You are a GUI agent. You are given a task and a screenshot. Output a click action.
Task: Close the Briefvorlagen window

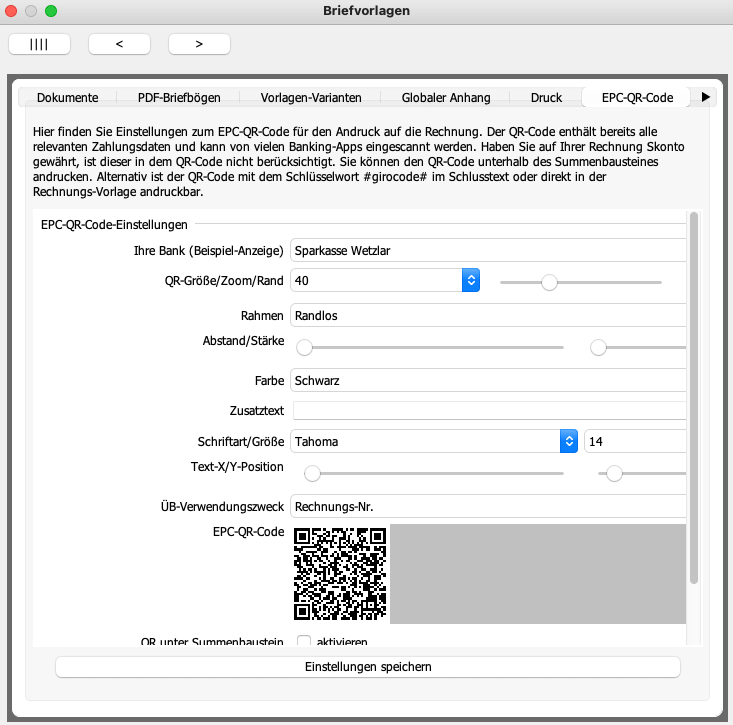(x=11, y=11)
